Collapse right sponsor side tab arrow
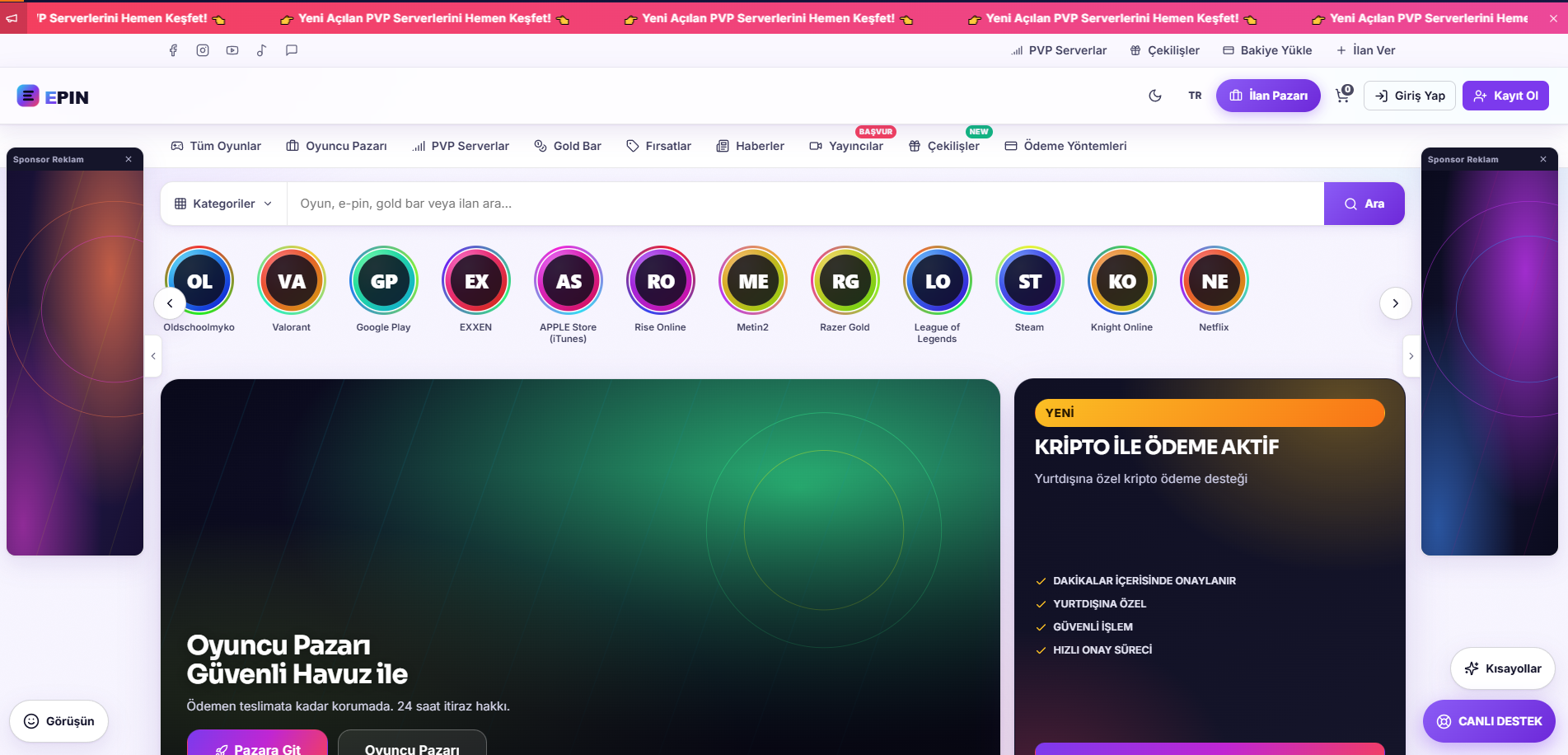 click(x=1411, y=356)
